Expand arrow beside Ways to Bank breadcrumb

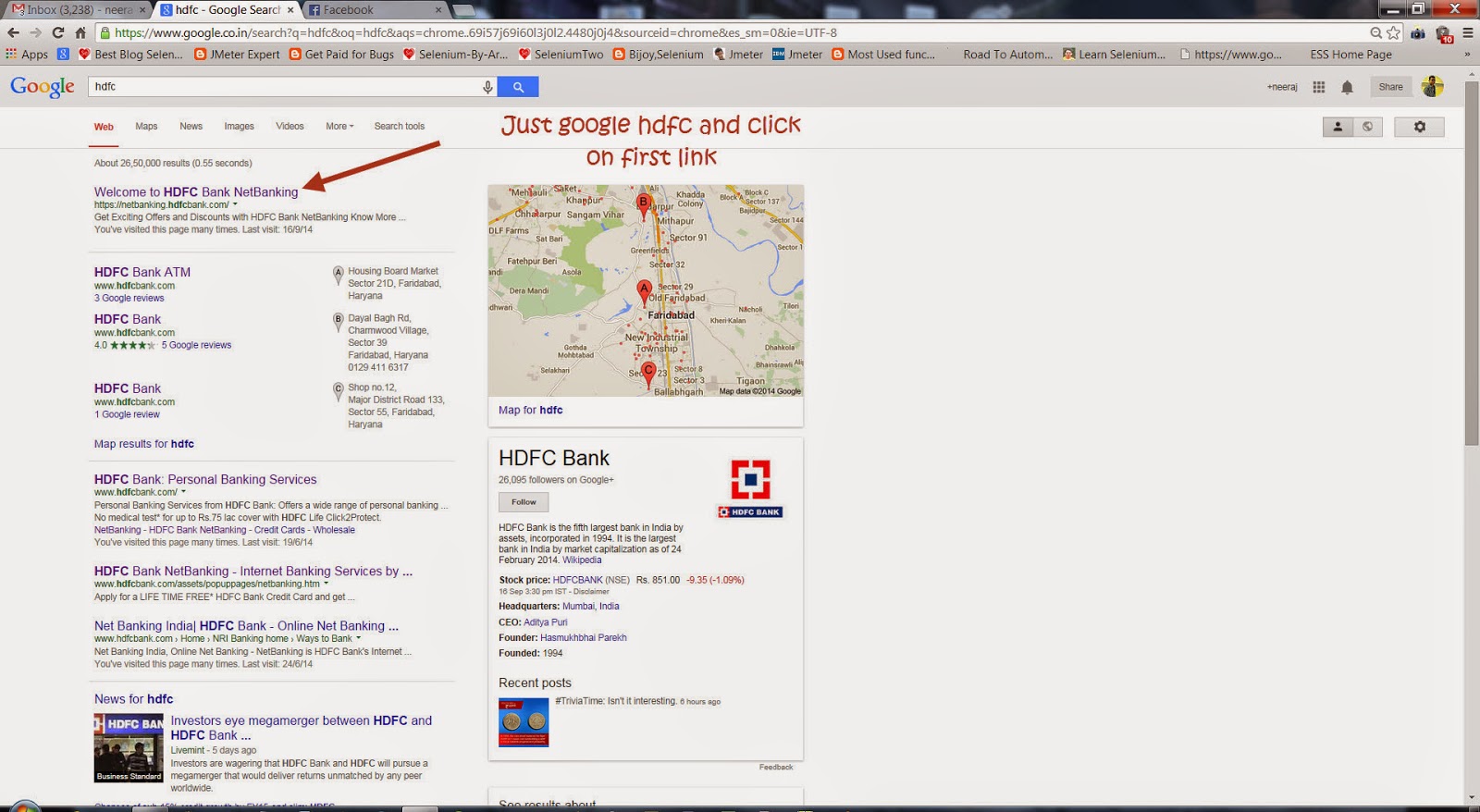[358, 638]
